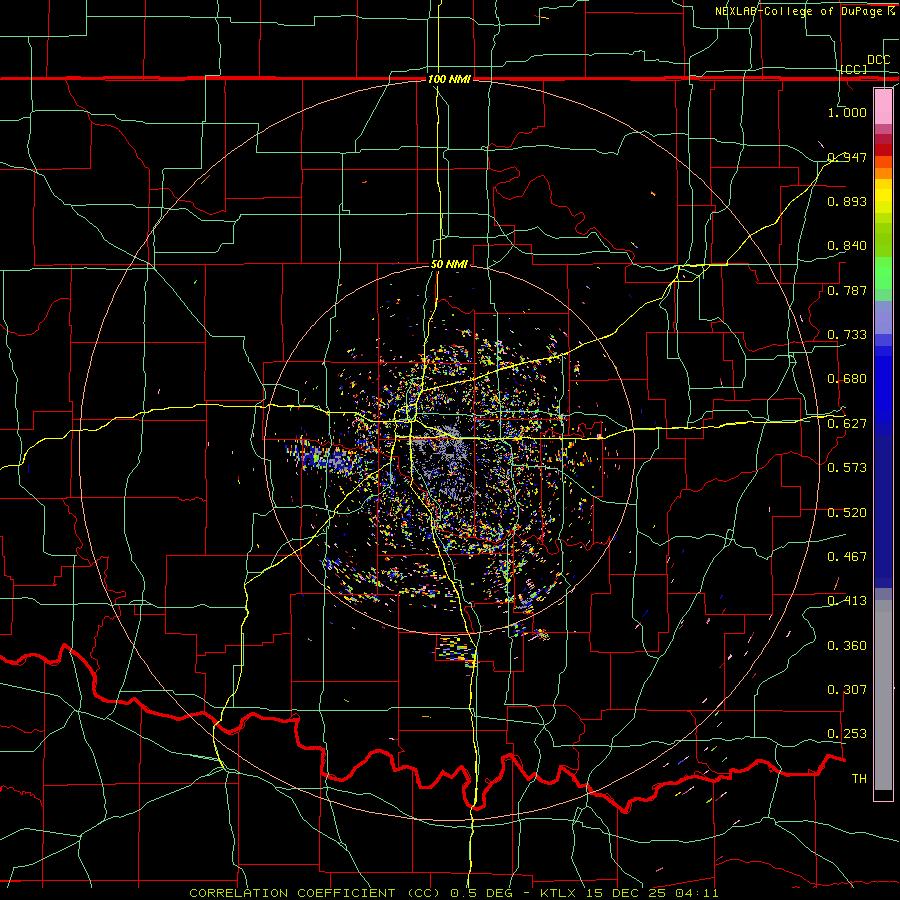Image resolution: width=900 pixels, height=900 pixels.
Task: Pick the gray segment near 0.307
Action: (x=883, y=695)
